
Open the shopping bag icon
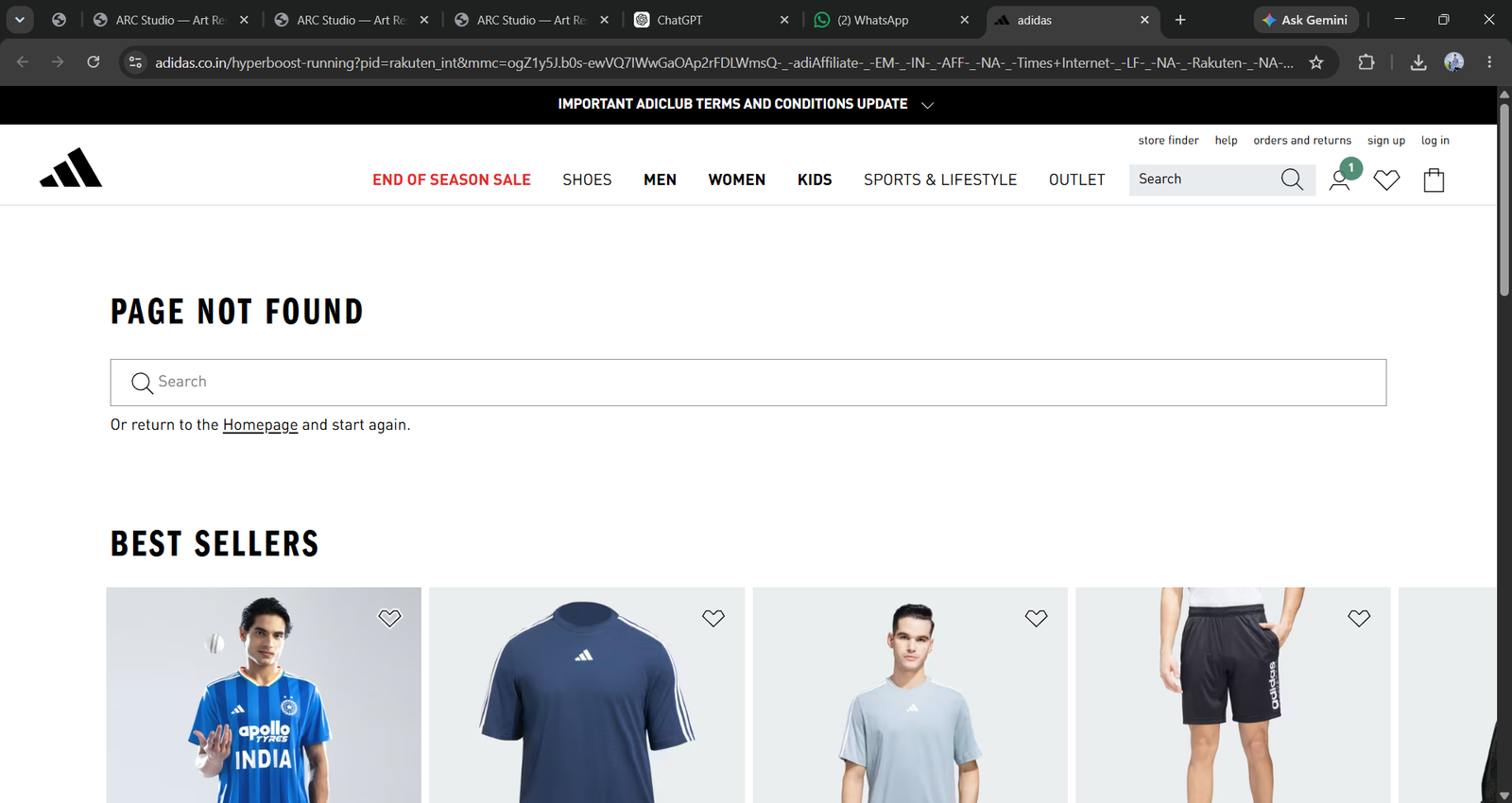tap(1434, 179)
